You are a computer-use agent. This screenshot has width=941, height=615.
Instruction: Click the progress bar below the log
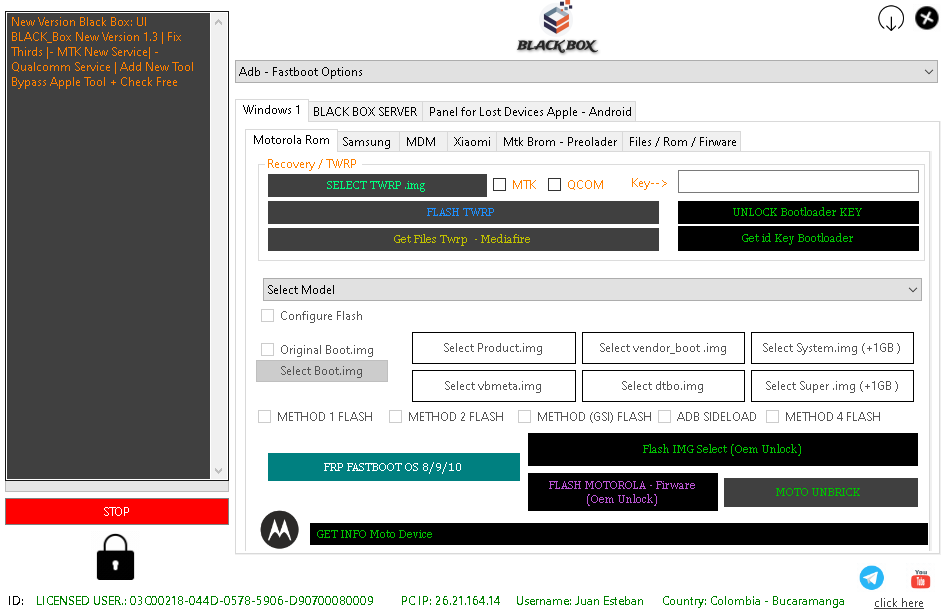pyautogui.click(x=117, y=487)
